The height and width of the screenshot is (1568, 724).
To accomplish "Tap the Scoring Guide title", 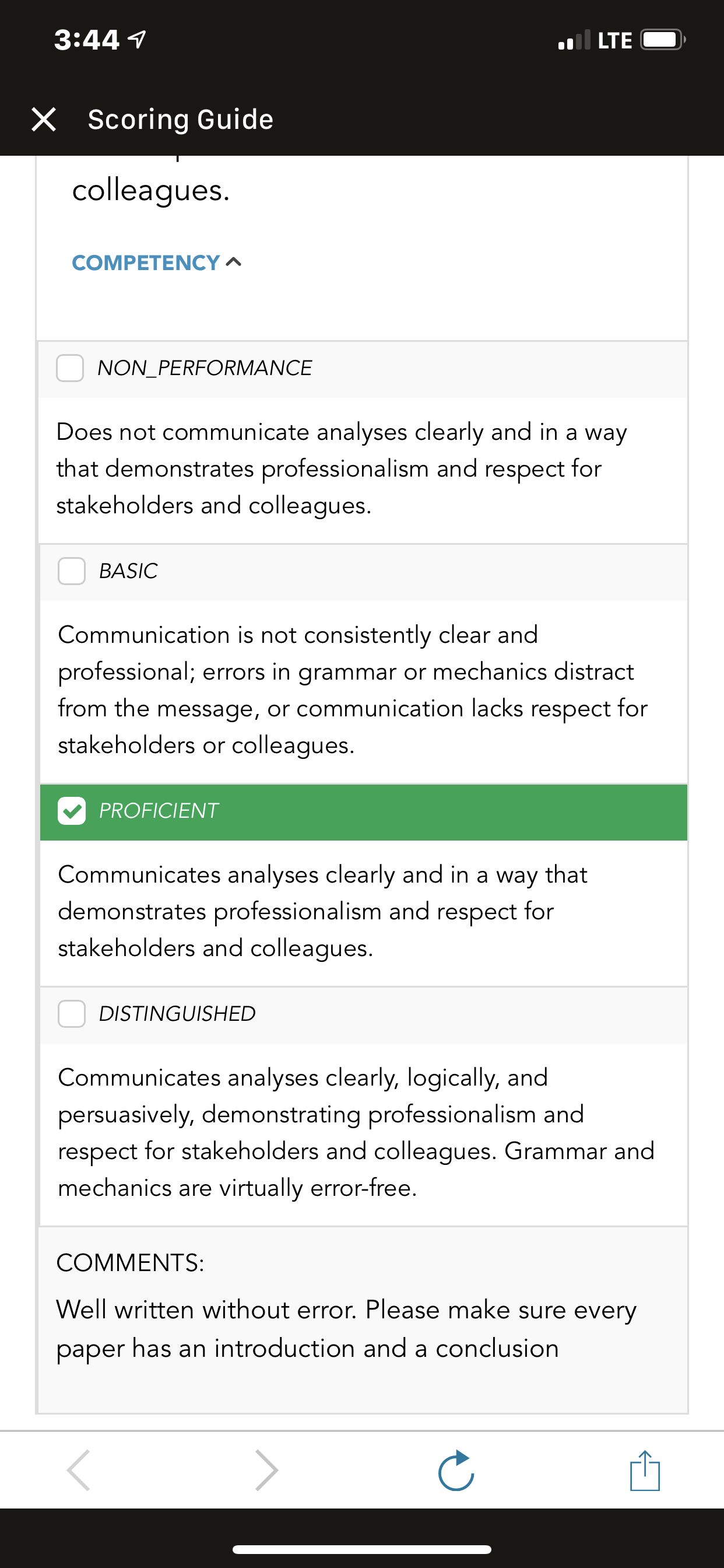I will click(181, 120).
